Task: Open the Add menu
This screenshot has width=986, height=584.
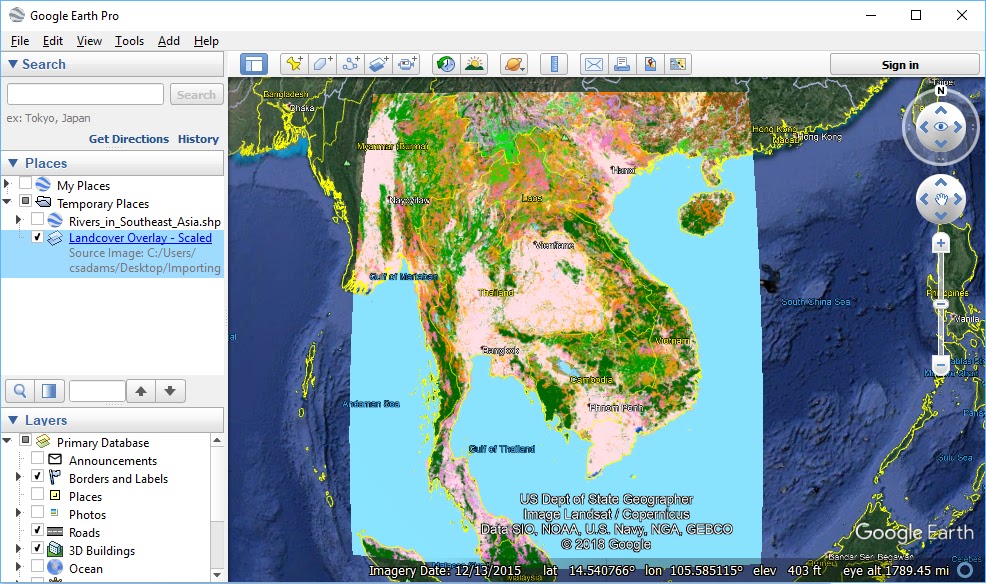Action: coord(169,41)
